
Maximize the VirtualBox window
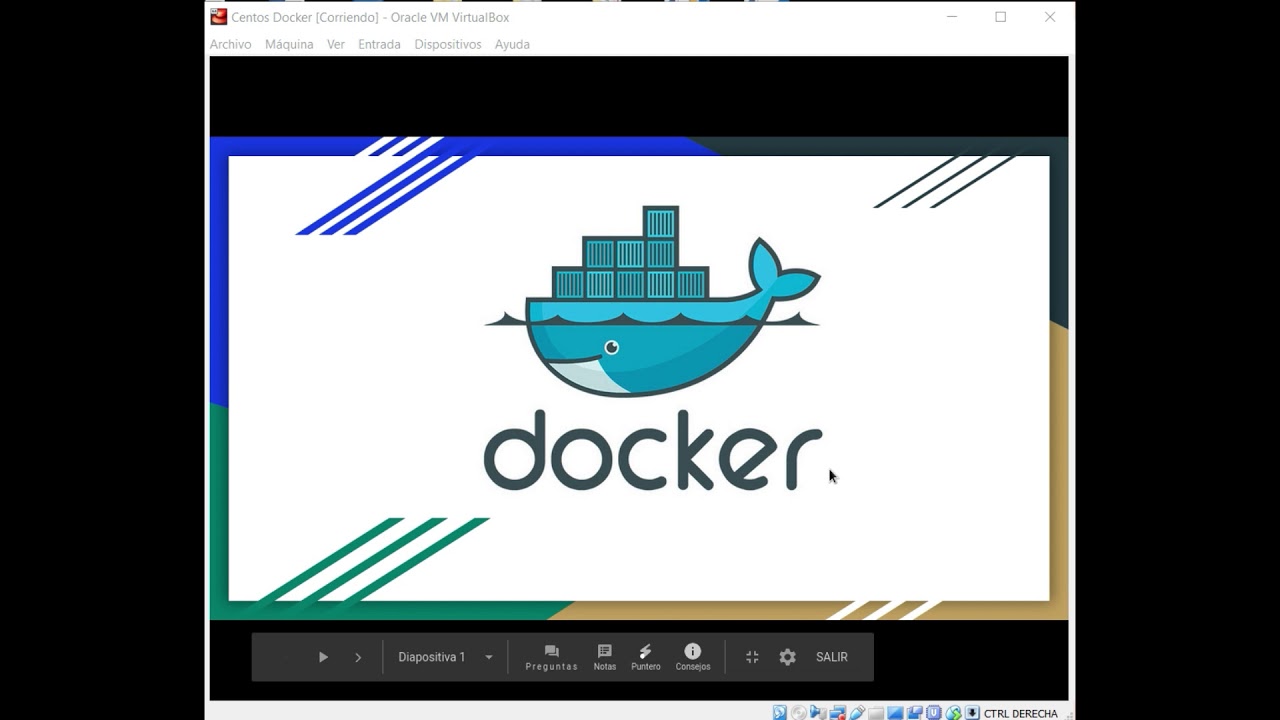[1000, 17]
